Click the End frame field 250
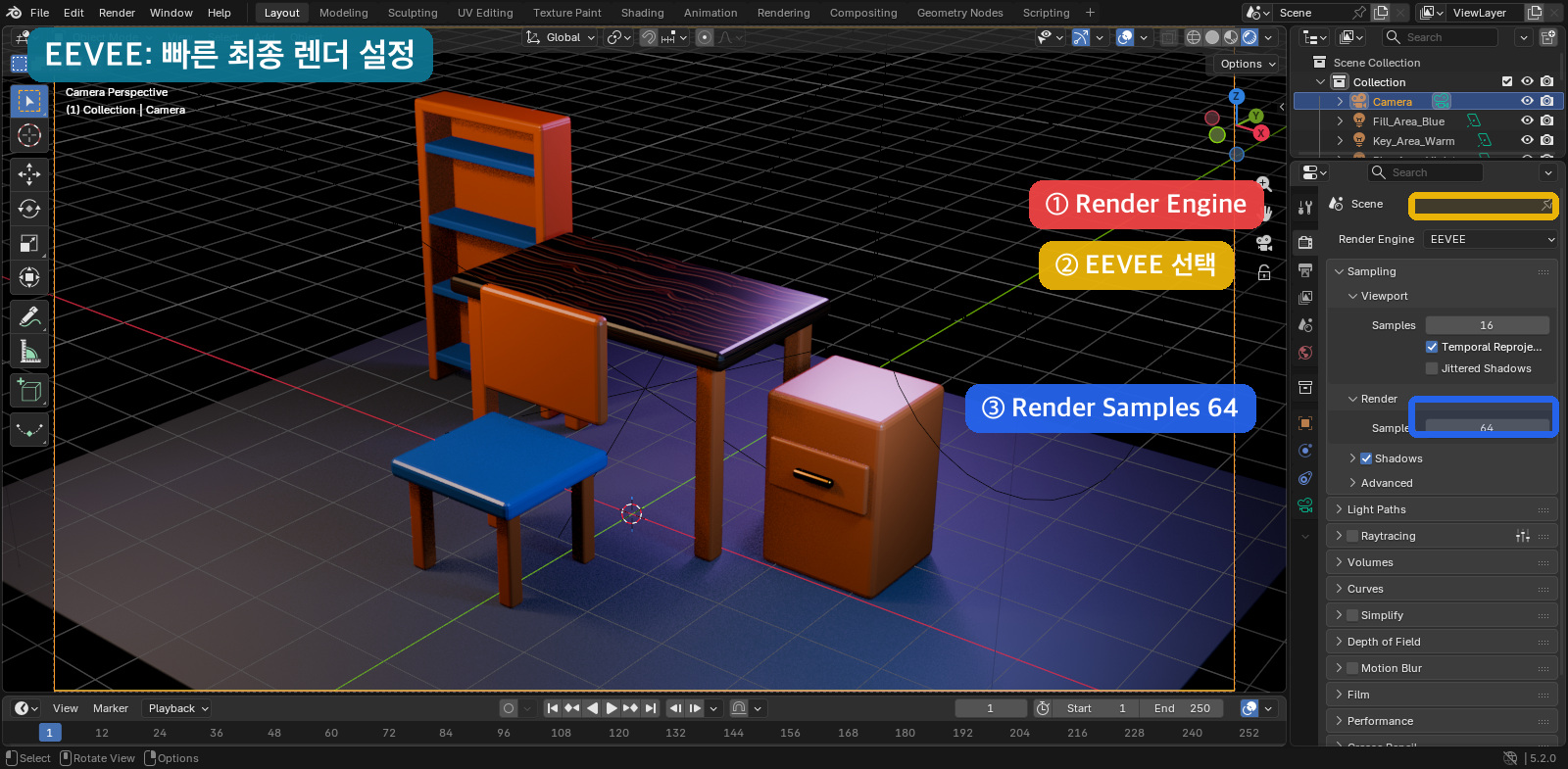1568x769 pixels. tap(1184, 708)
